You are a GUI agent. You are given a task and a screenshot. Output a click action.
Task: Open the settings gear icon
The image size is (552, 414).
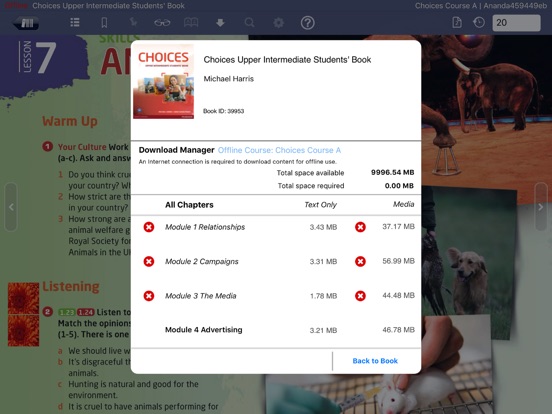point(278,23)
